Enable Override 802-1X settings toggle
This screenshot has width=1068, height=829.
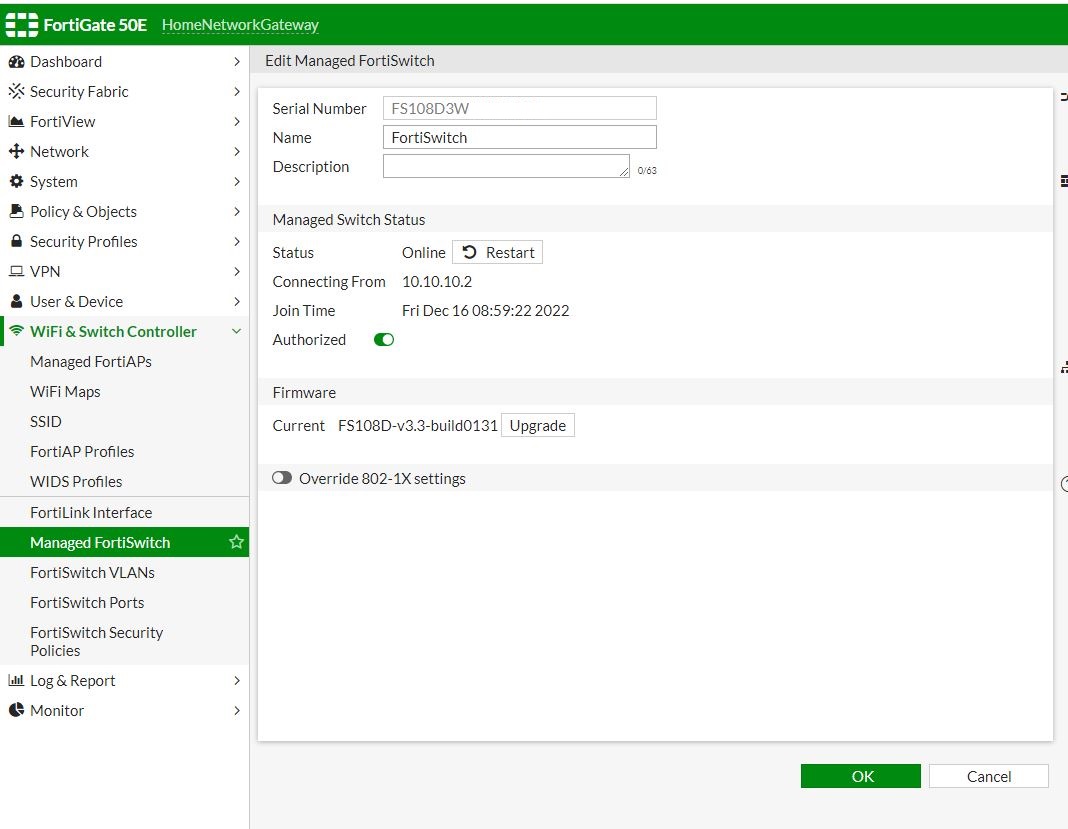[282, 478]
